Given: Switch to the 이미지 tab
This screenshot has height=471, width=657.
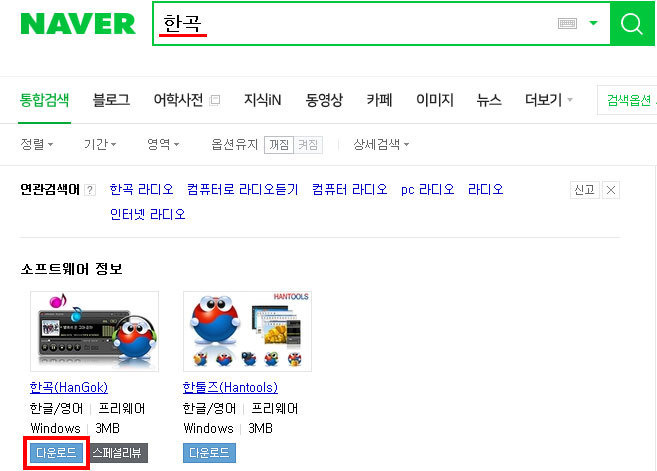Looking at the screenshot, I should pyautogui.click(x=435, y=100).
